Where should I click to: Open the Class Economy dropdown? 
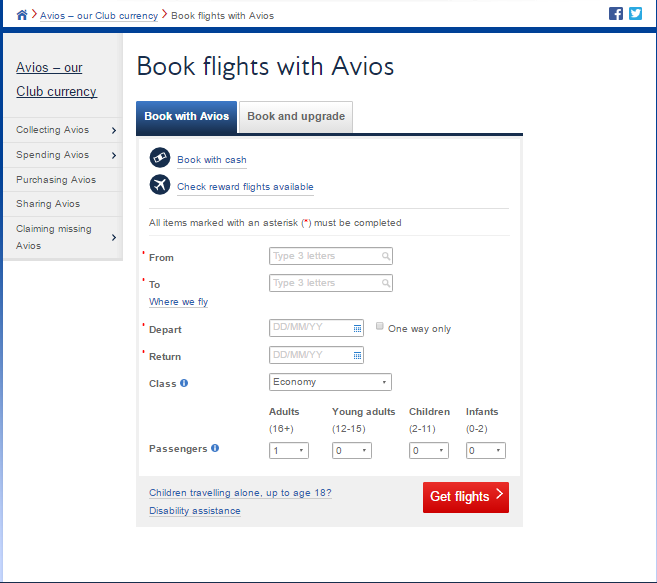330,382
